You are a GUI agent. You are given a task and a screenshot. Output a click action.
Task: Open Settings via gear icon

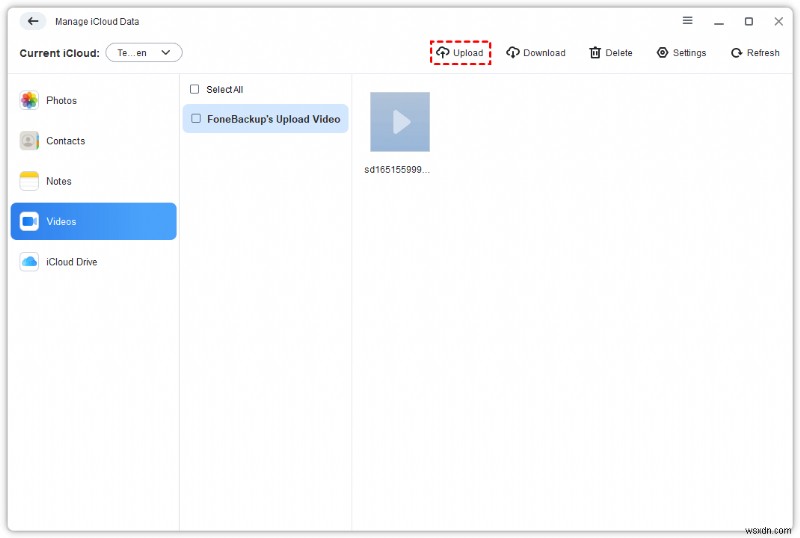(x=662, y=53)
